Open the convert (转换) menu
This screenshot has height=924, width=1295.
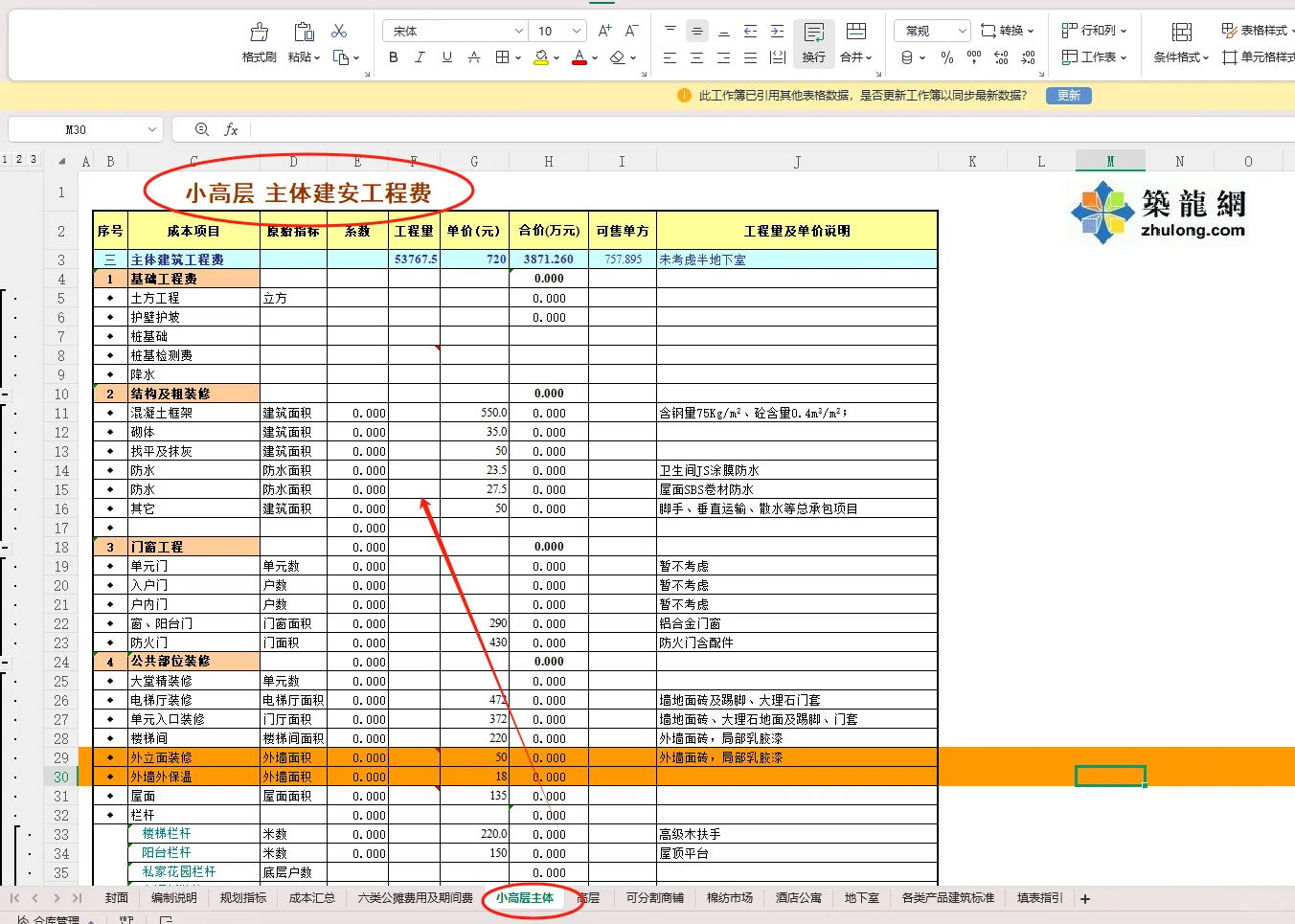coord(1007,31)
